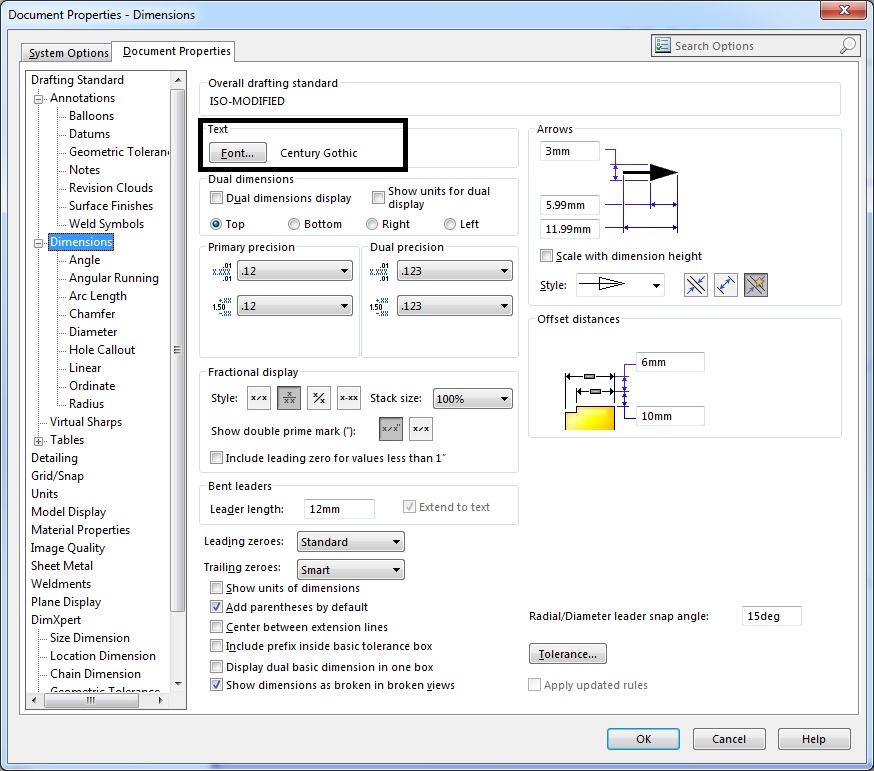Screen dimensions: 874x771
Task: Select the horizontal stacked fraction style
Action: 289,398
